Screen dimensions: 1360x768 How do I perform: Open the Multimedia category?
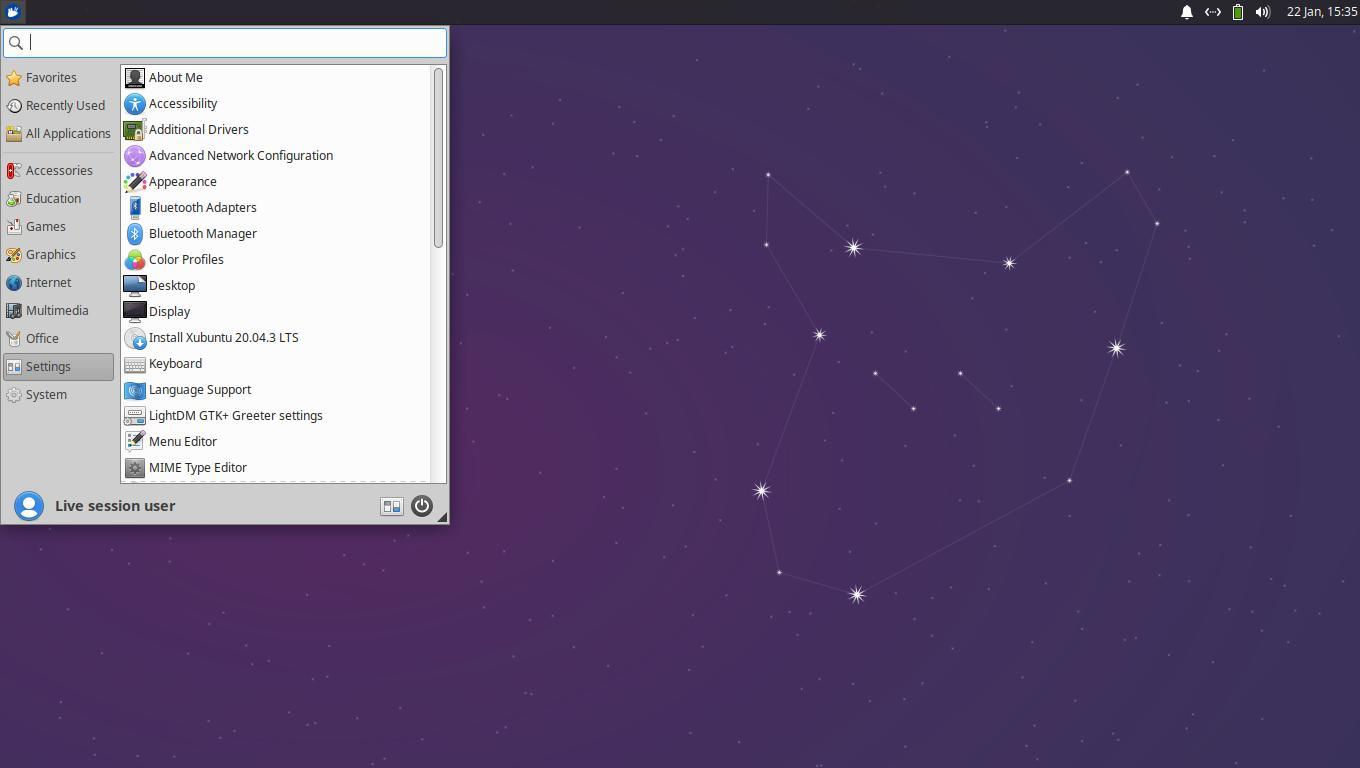tap(57, 310)
